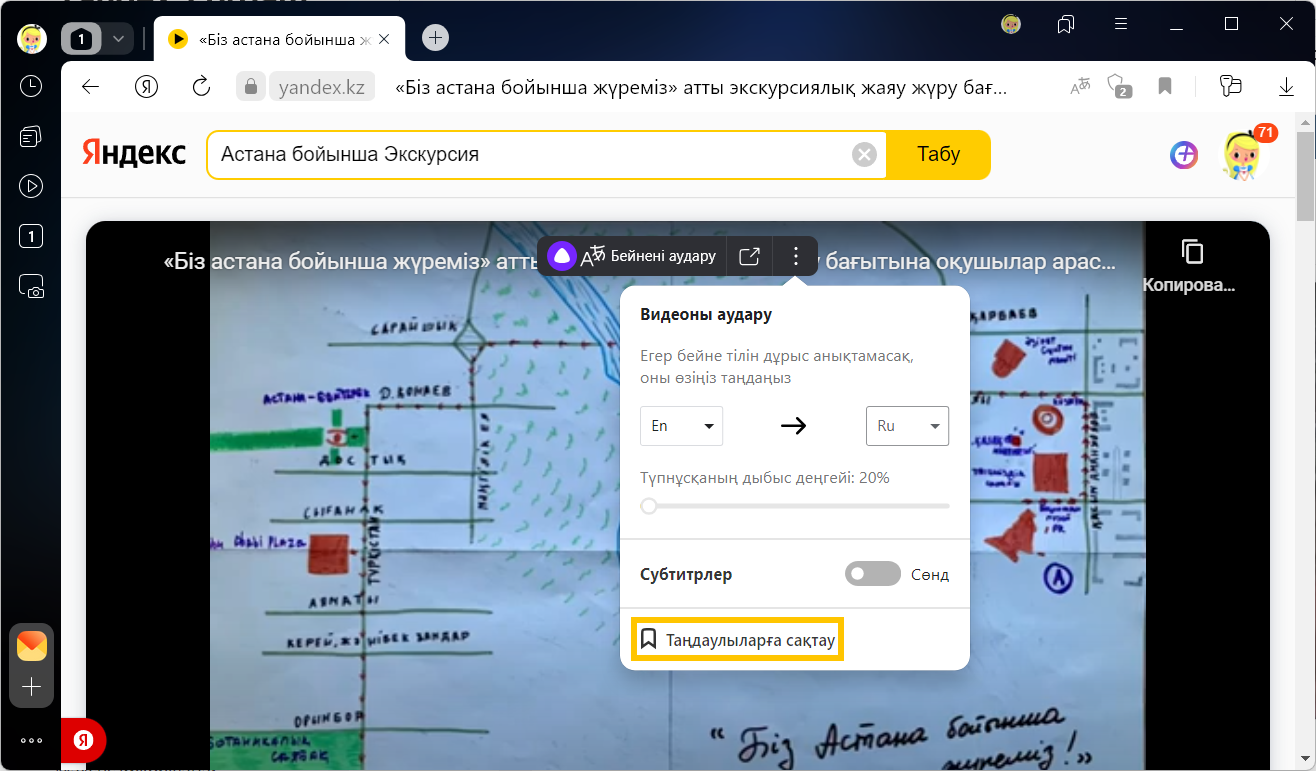Open the icon left of the downloads arrow
This screenshot has width=1316, height=771.
[1231, 87]
